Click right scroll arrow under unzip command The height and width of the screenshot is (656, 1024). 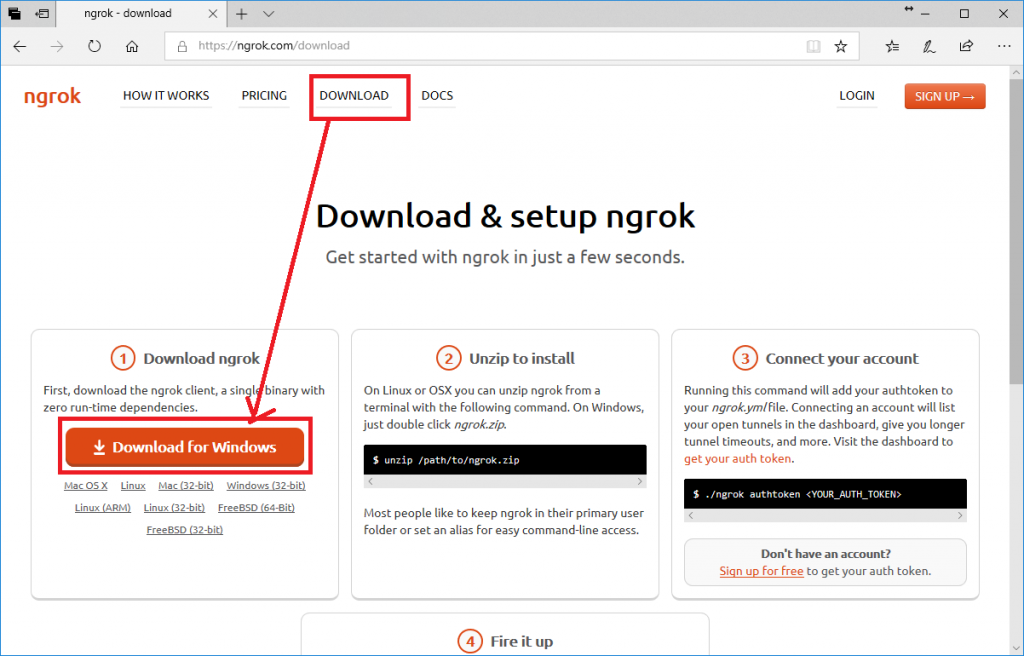pos(639,482)
